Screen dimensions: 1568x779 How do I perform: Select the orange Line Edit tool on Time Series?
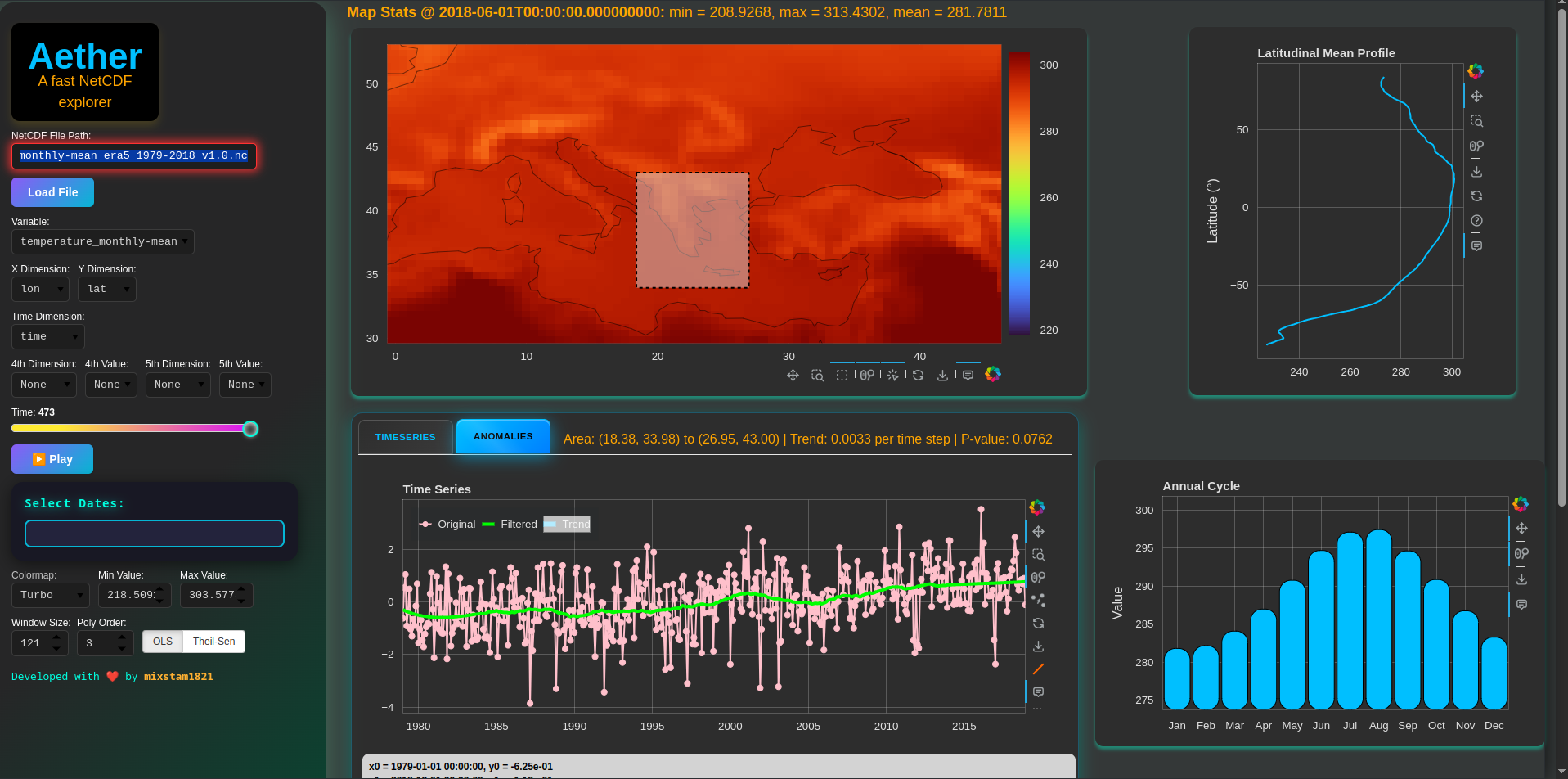(x=1038, y=669)
